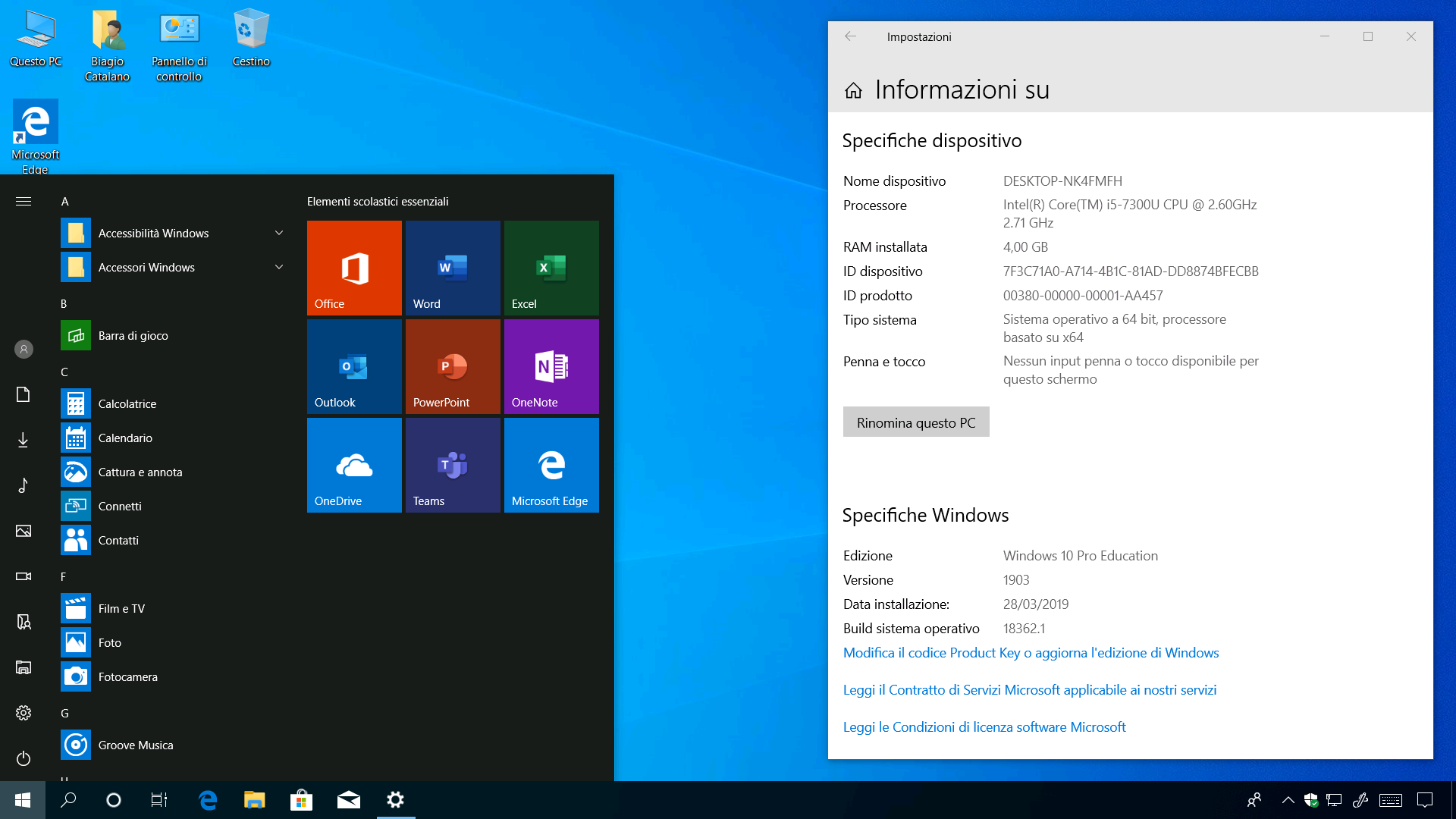Open Microsoft Store on taskbar
Screen dimensions: 1456x819
click(x=301, y=800)
